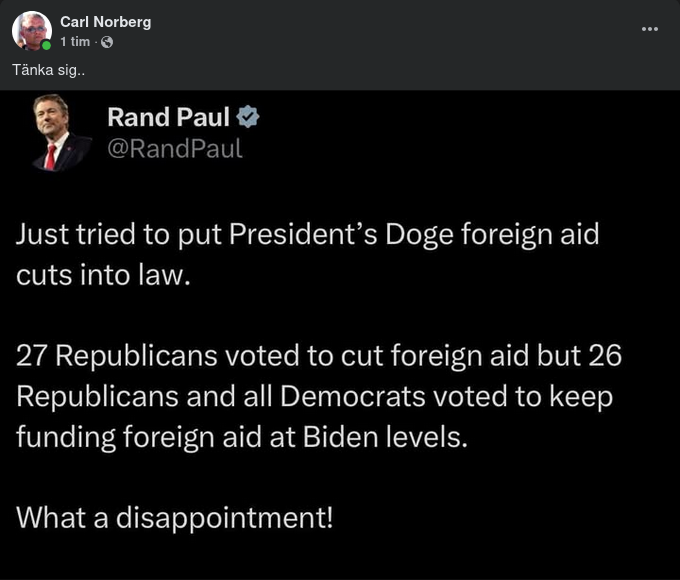Viewport: 680px width, 580px height.
Task: Click the public audience globe icon
Action: (x=107, y=42)
